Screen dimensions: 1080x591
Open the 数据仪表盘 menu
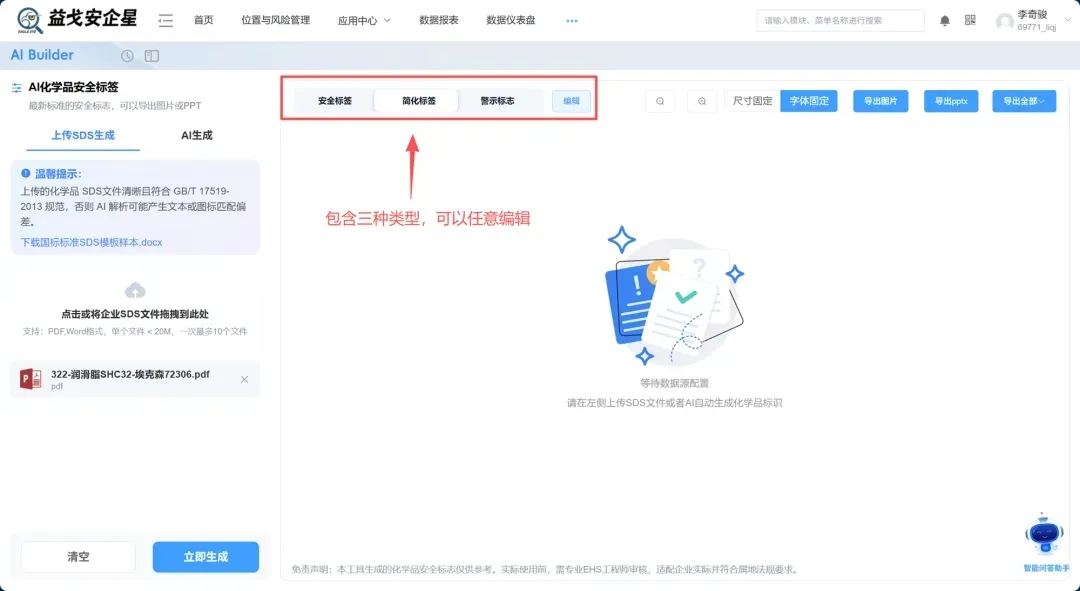tap(510, 21)
